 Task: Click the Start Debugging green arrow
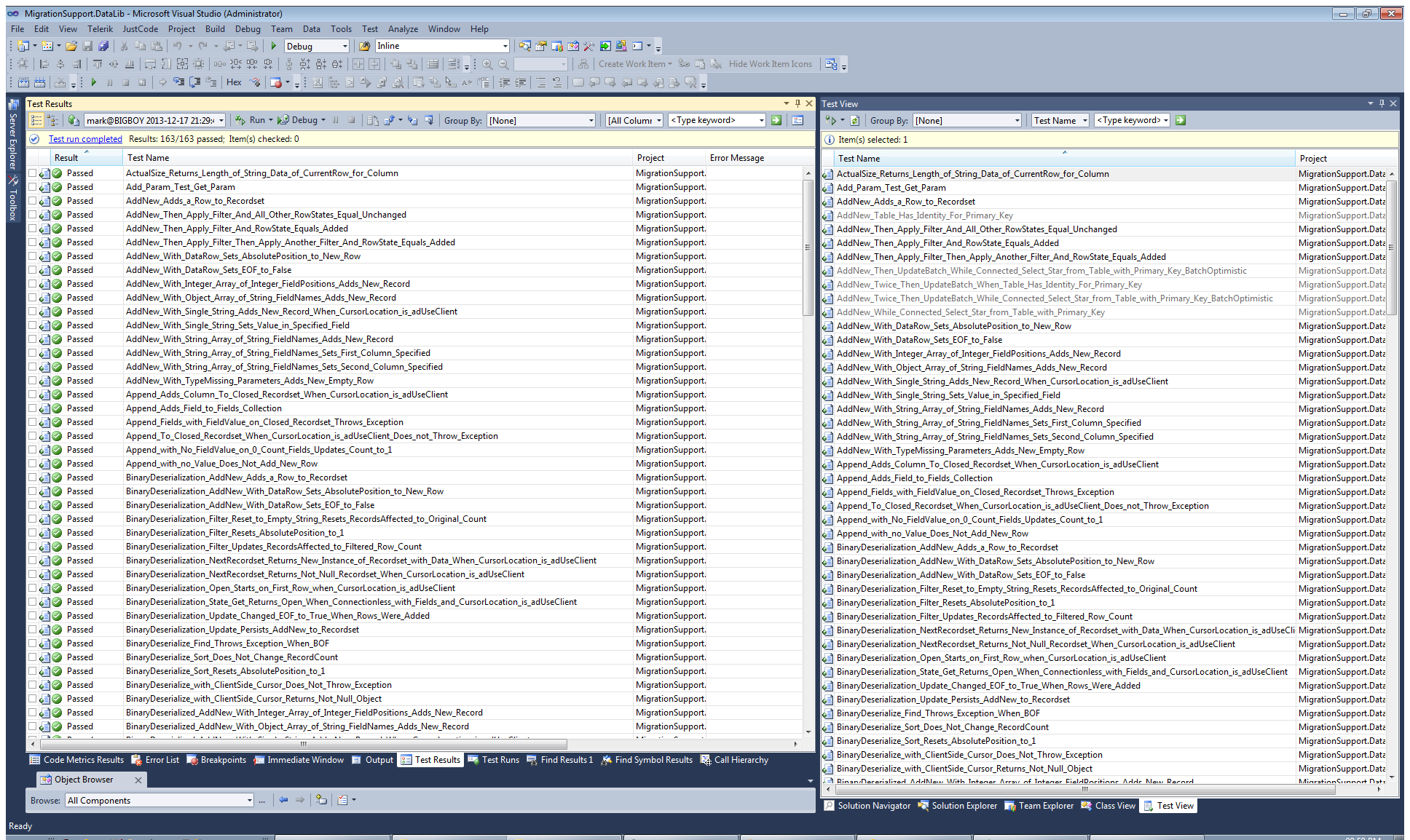274,46
